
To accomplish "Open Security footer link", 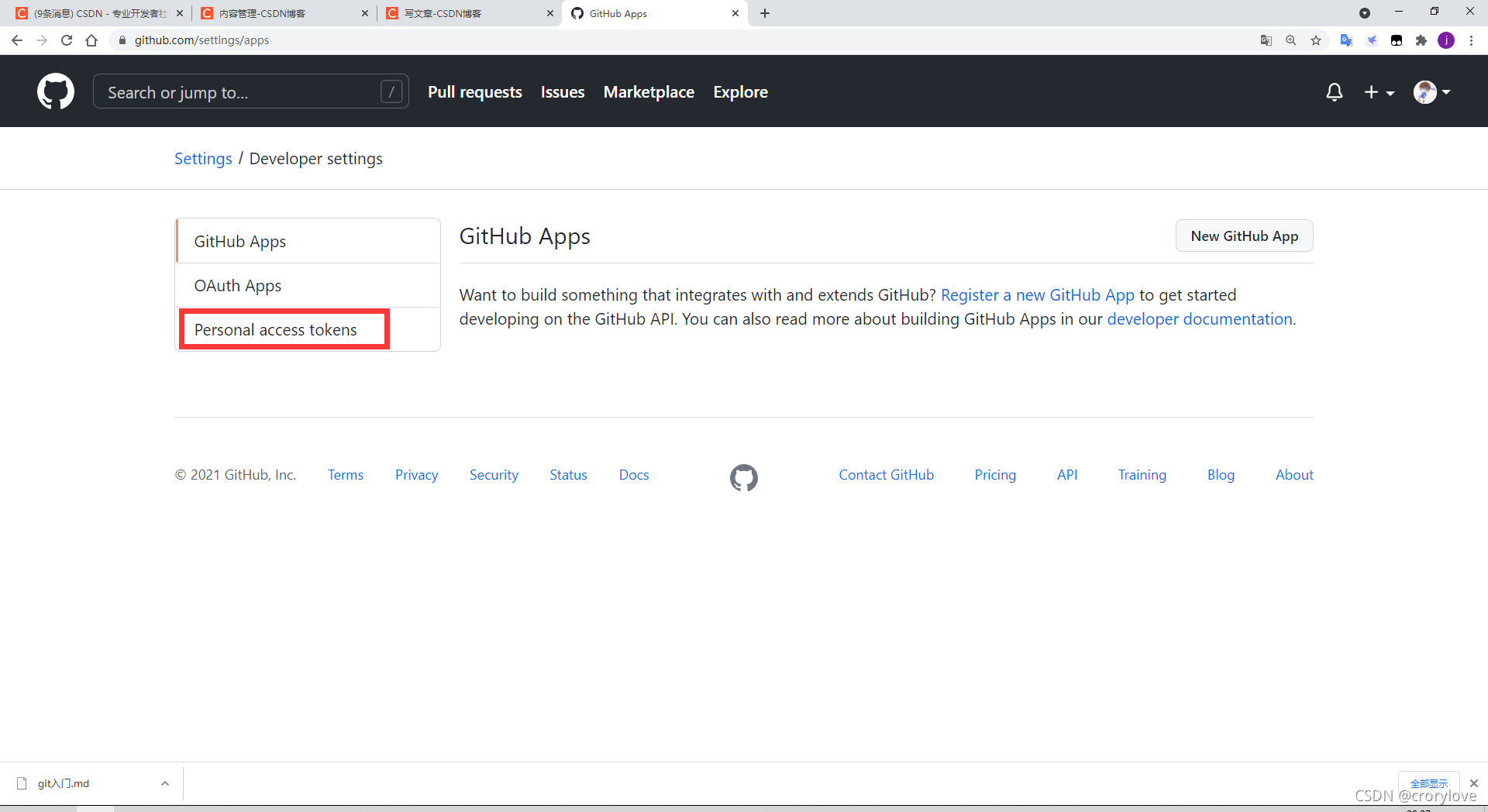I will click(494, 475).
